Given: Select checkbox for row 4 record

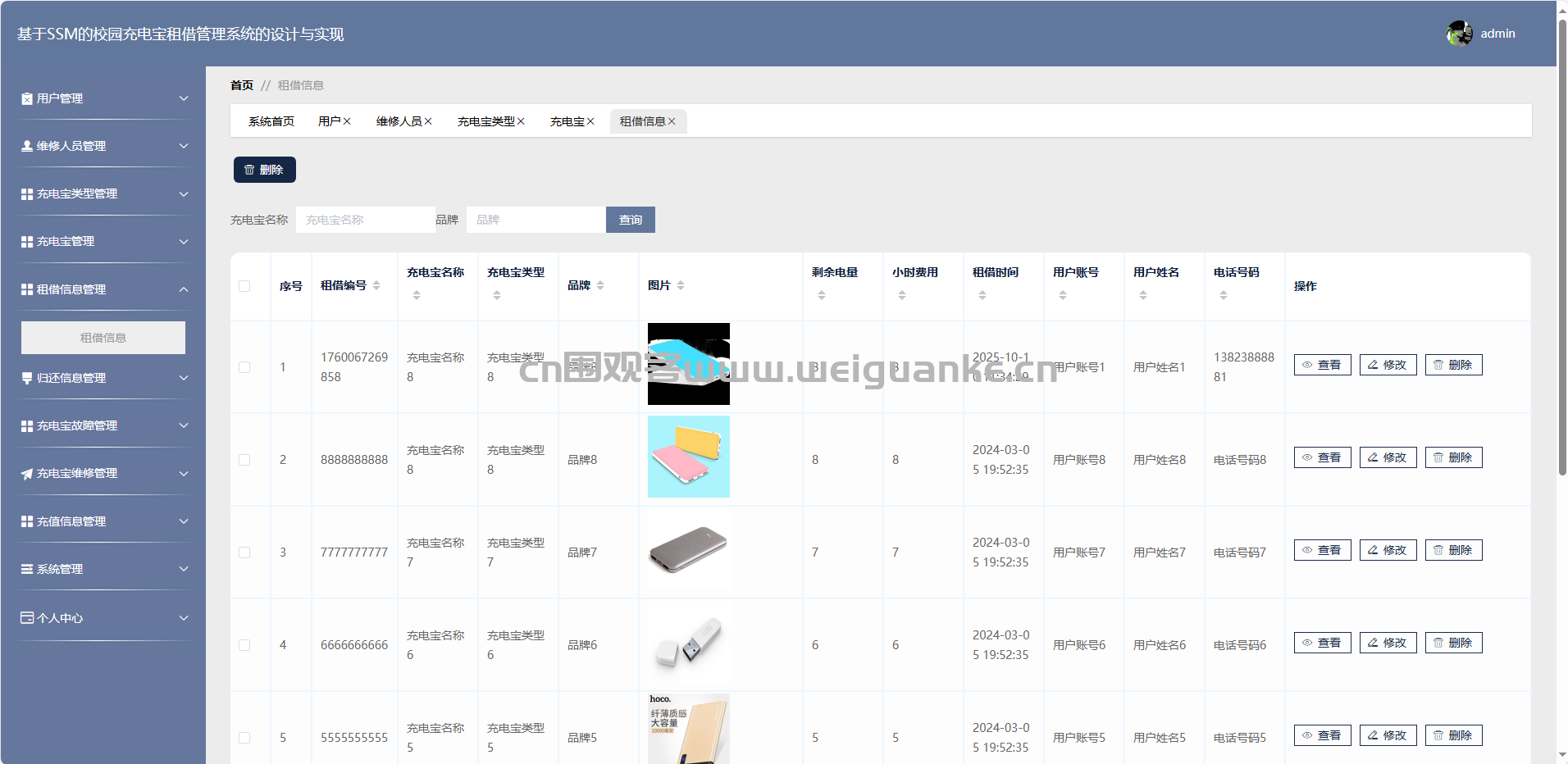Looking at the screenshot, I should tap(244, 645).
